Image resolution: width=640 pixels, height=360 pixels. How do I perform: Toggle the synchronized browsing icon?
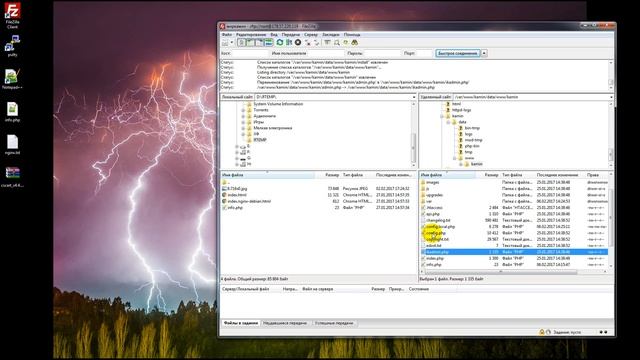click(346, 42)
